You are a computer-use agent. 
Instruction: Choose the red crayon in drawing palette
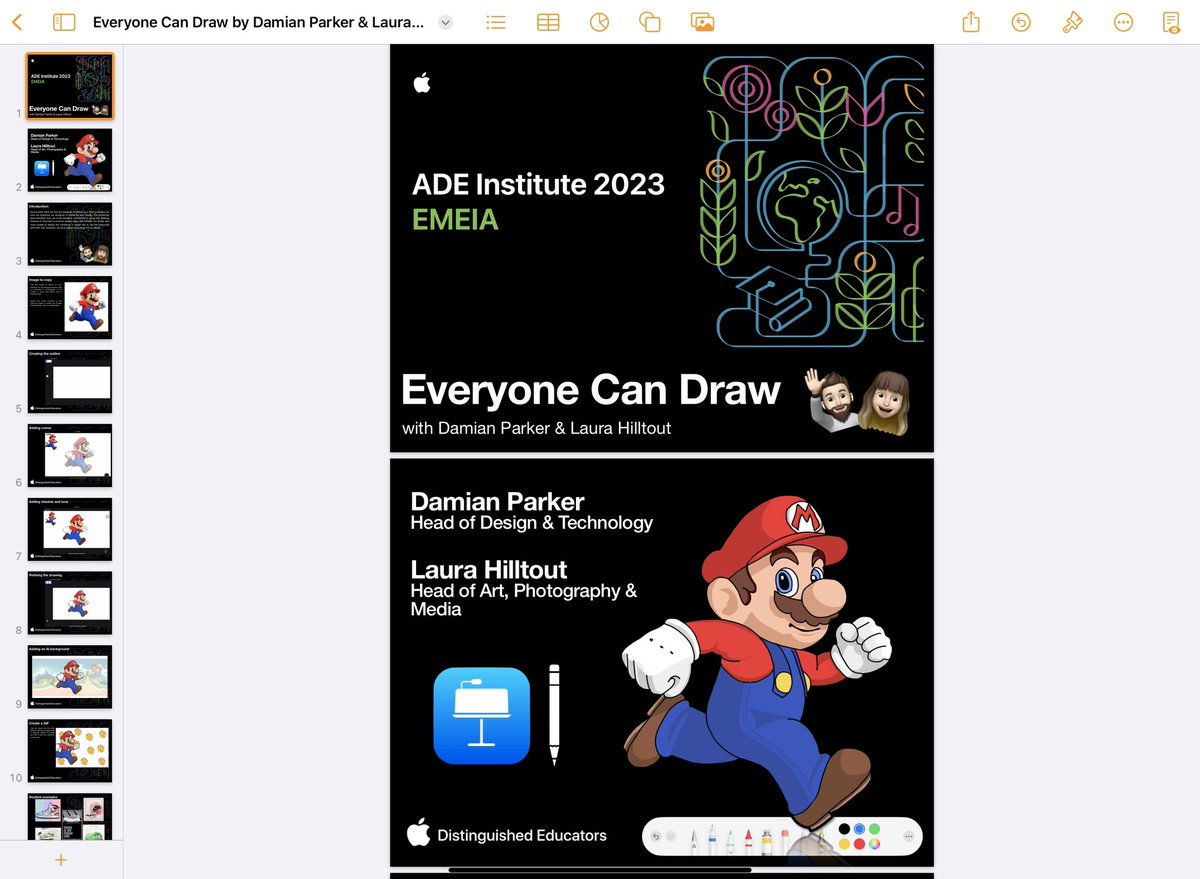click(x=748, y=841)
